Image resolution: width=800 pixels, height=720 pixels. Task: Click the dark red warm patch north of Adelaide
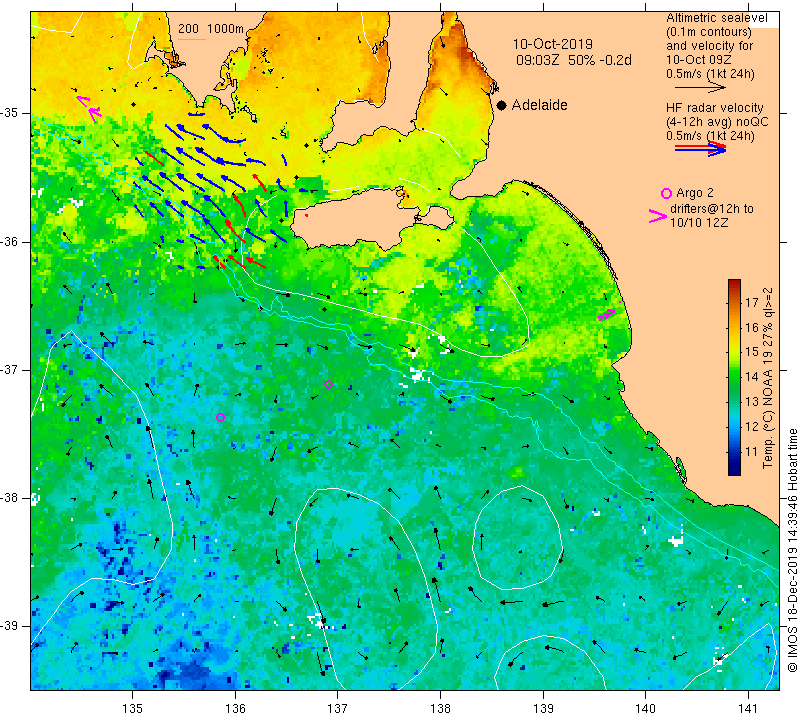pyautogui.click(x=467, y=56)
